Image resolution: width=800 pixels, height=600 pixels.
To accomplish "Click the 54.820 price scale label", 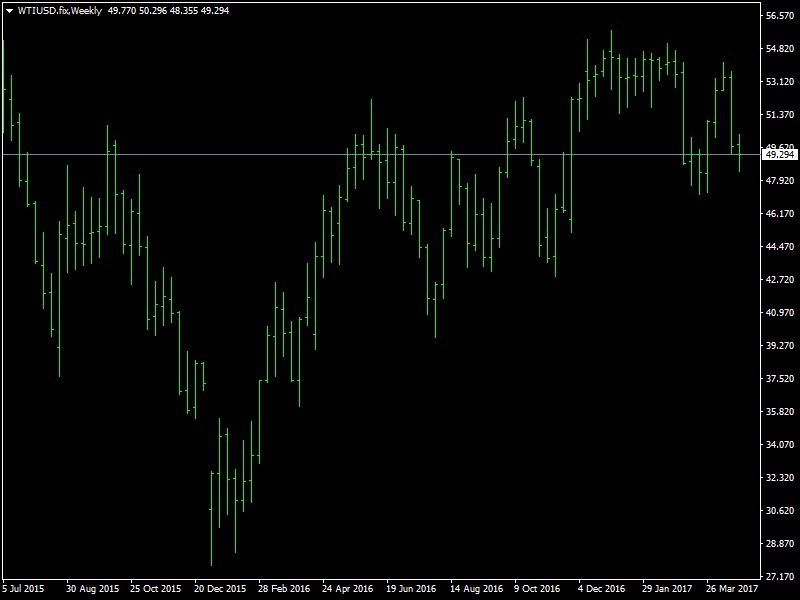I will pyautogui.click(x=780, y=48).
